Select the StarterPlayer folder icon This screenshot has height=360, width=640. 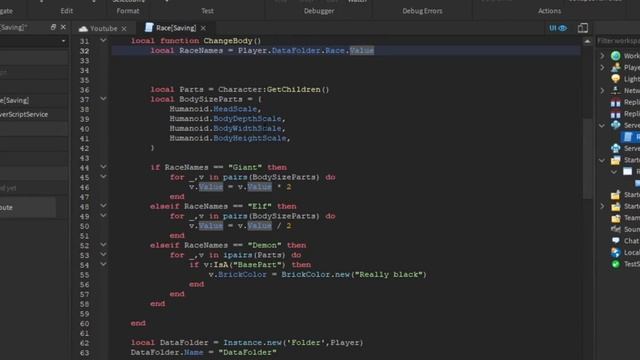(616, 207)
